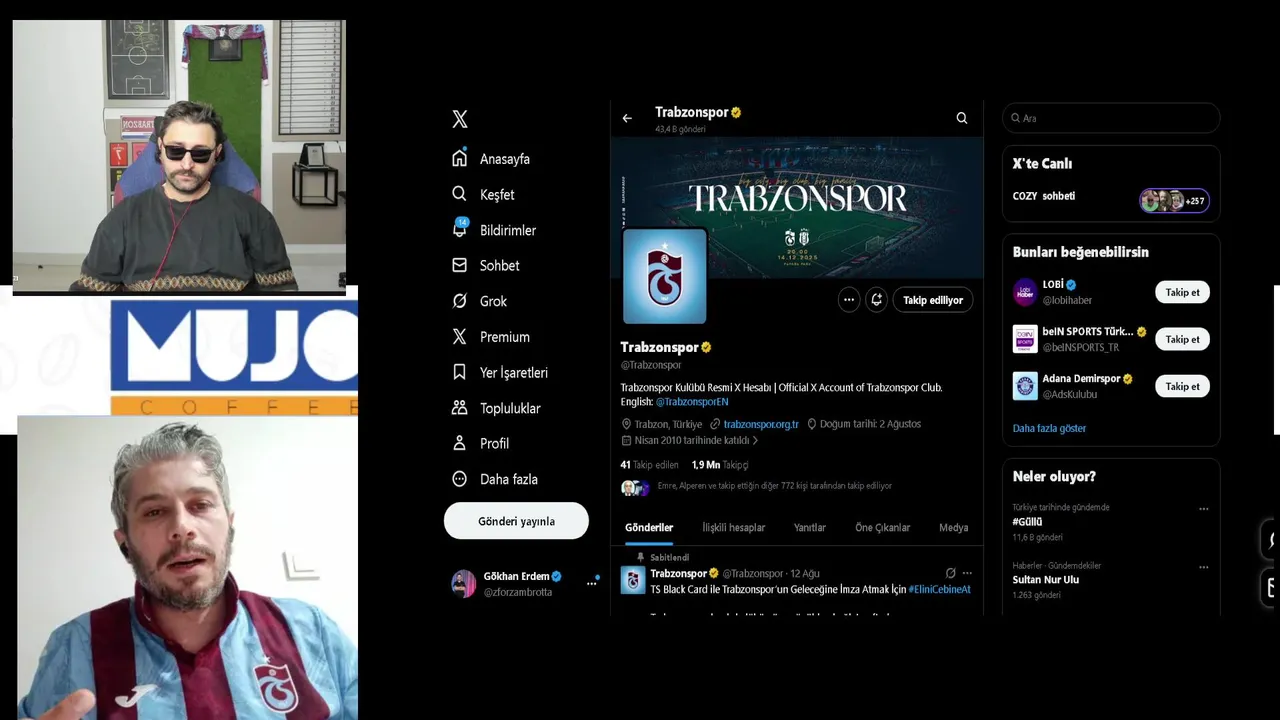
Task: Open followers-you-know list text
Action: click(775, 486)
